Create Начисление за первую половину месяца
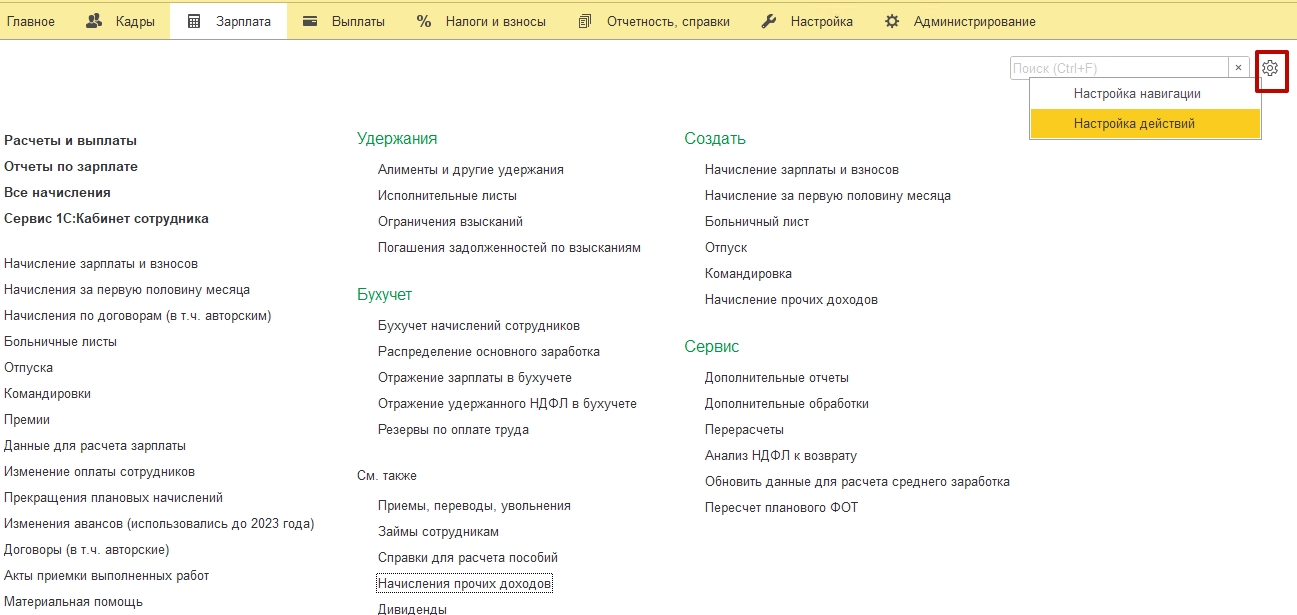 (828, 196)
